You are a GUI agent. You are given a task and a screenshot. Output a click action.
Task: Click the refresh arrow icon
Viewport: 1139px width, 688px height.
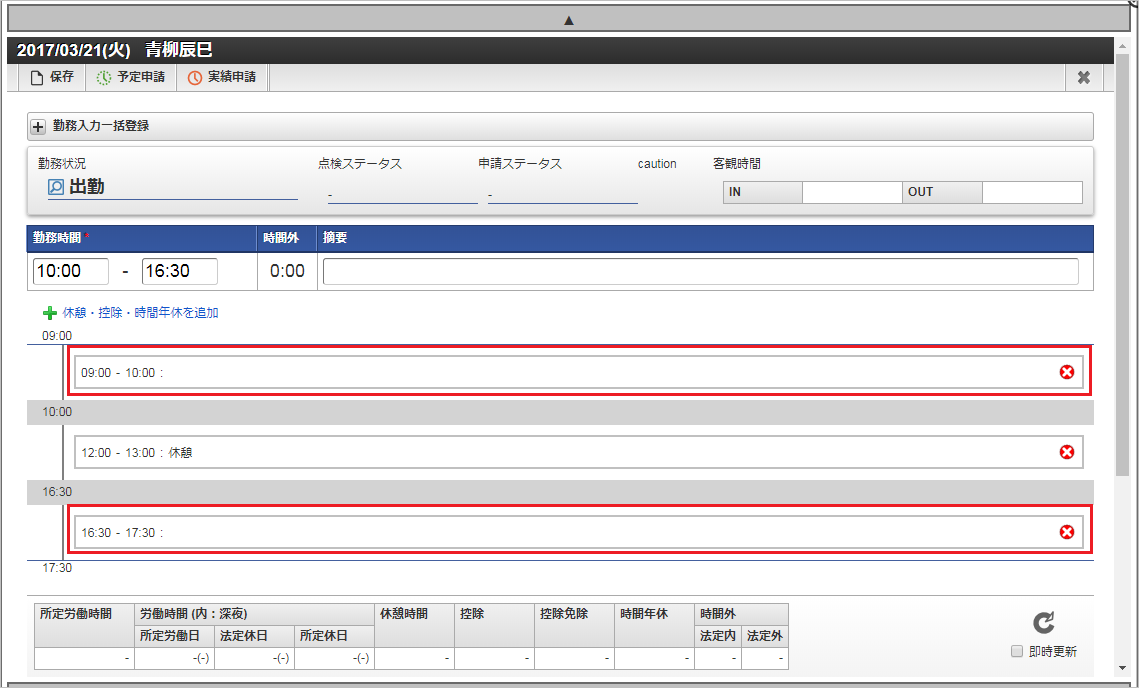click(1044, 623)
